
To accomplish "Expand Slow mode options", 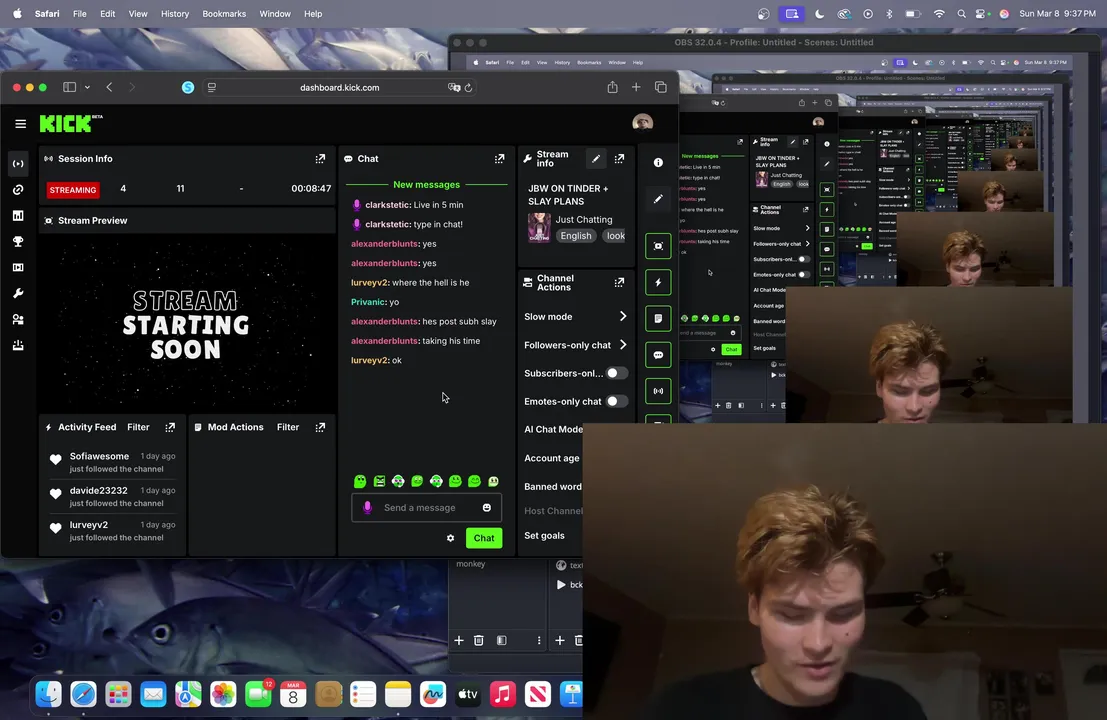I will pos(575,316).
